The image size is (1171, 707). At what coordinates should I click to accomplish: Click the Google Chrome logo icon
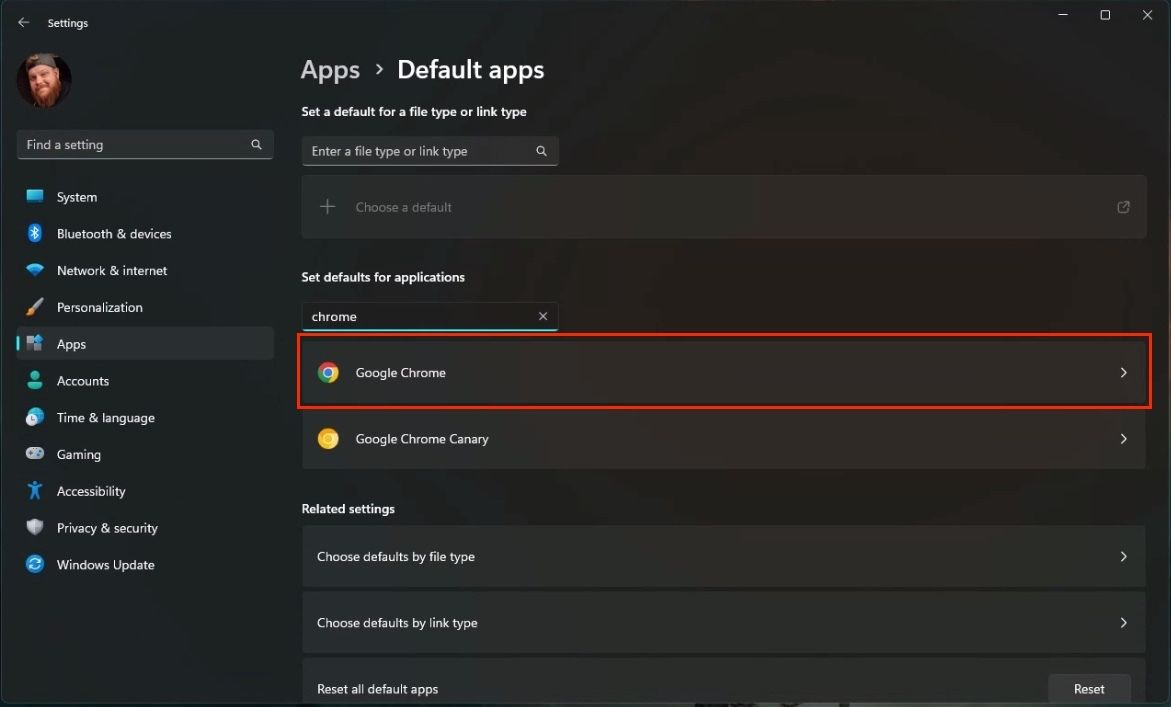[328, 373]
